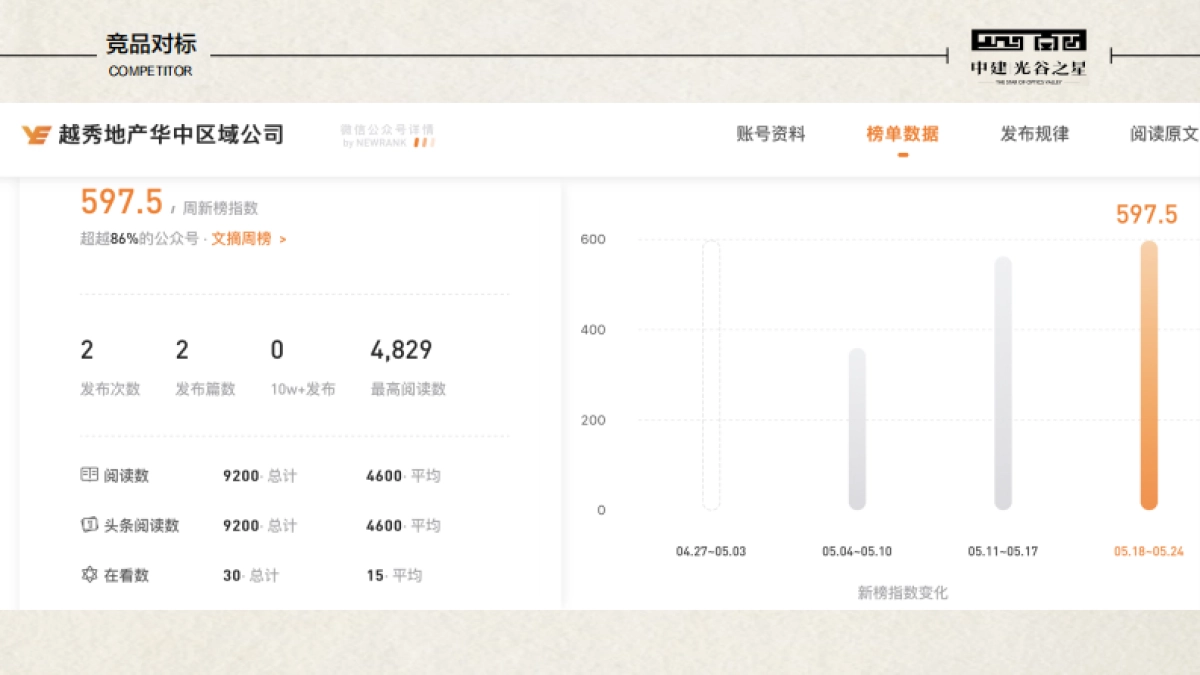
Task: Select the 05.04~05.10 gray bar
Action: pos(857,429)
